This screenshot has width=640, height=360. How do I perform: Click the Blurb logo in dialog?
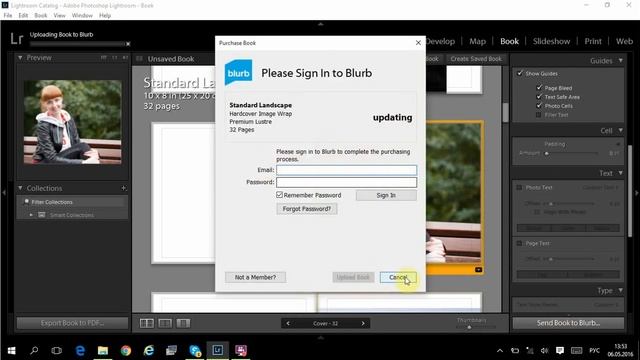[x=238, y=72]
